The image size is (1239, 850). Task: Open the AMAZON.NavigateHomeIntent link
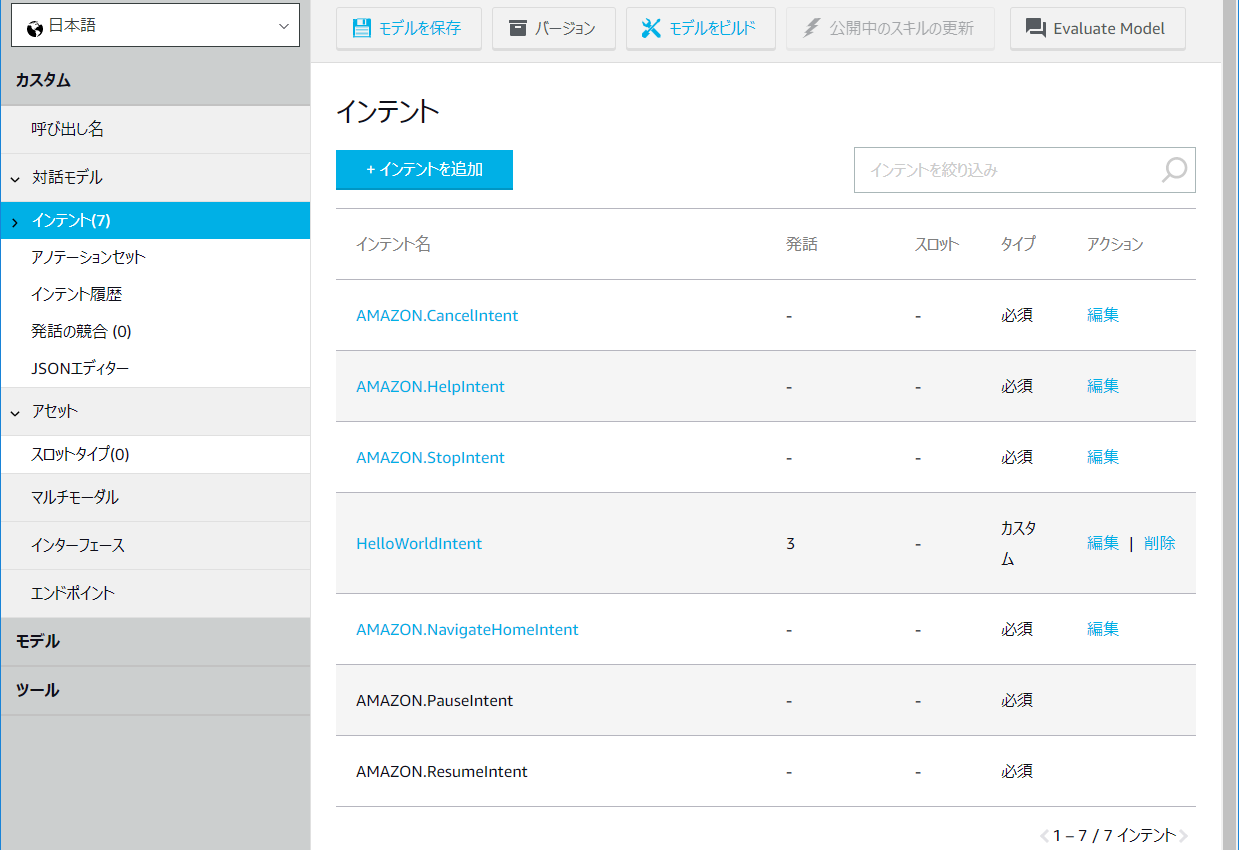click(467, 629)
